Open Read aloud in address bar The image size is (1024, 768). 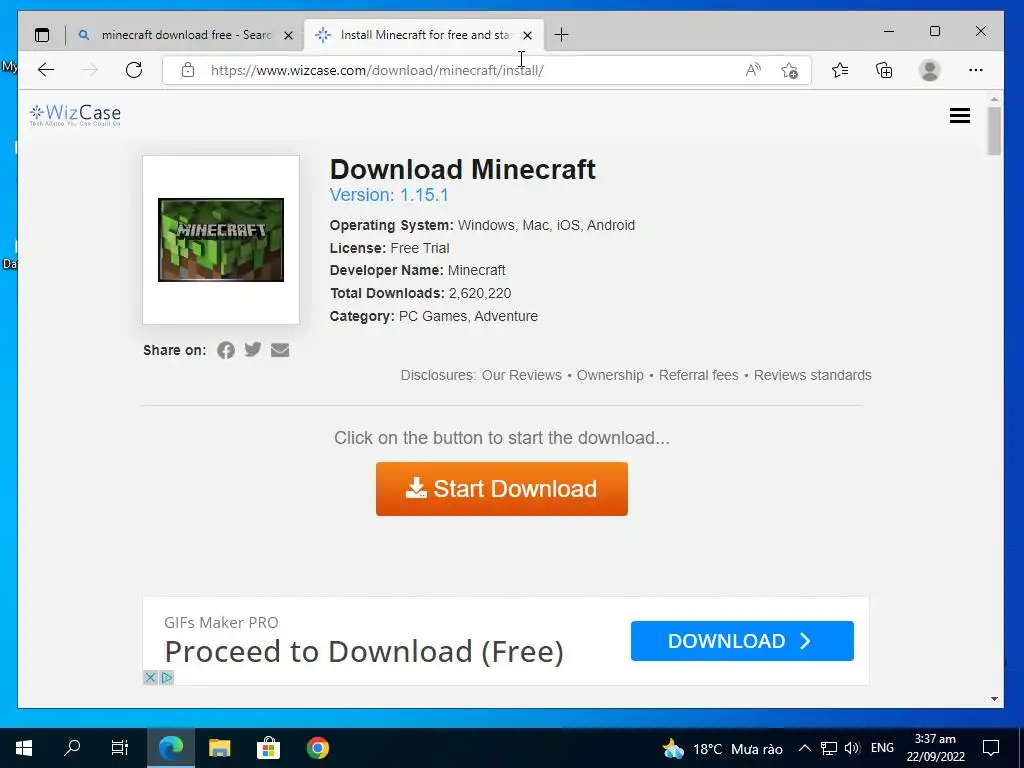tap(753, 70)
